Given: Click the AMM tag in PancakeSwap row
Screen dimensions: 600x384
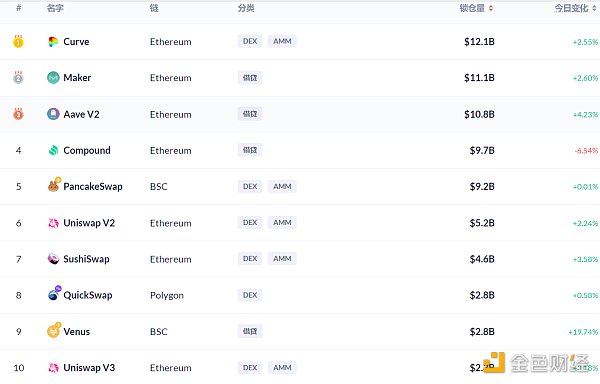Looking at the screenshot, I should click(282, 186).
